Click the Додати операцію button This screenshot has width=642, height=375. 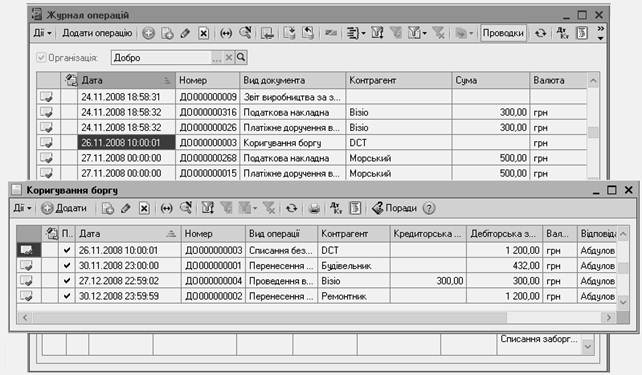point(97,33)
